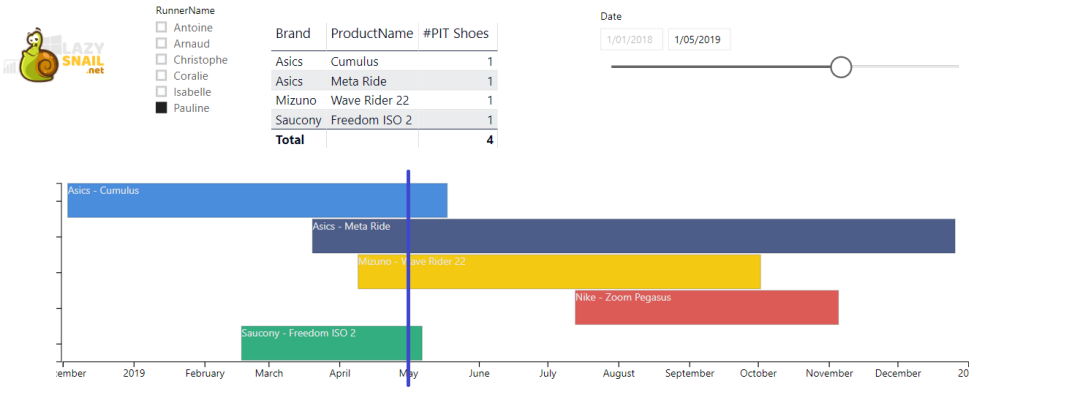This screenshot has height=403, width=1080.
Task: Sort table by Brand column header
Action: point(293,33)
